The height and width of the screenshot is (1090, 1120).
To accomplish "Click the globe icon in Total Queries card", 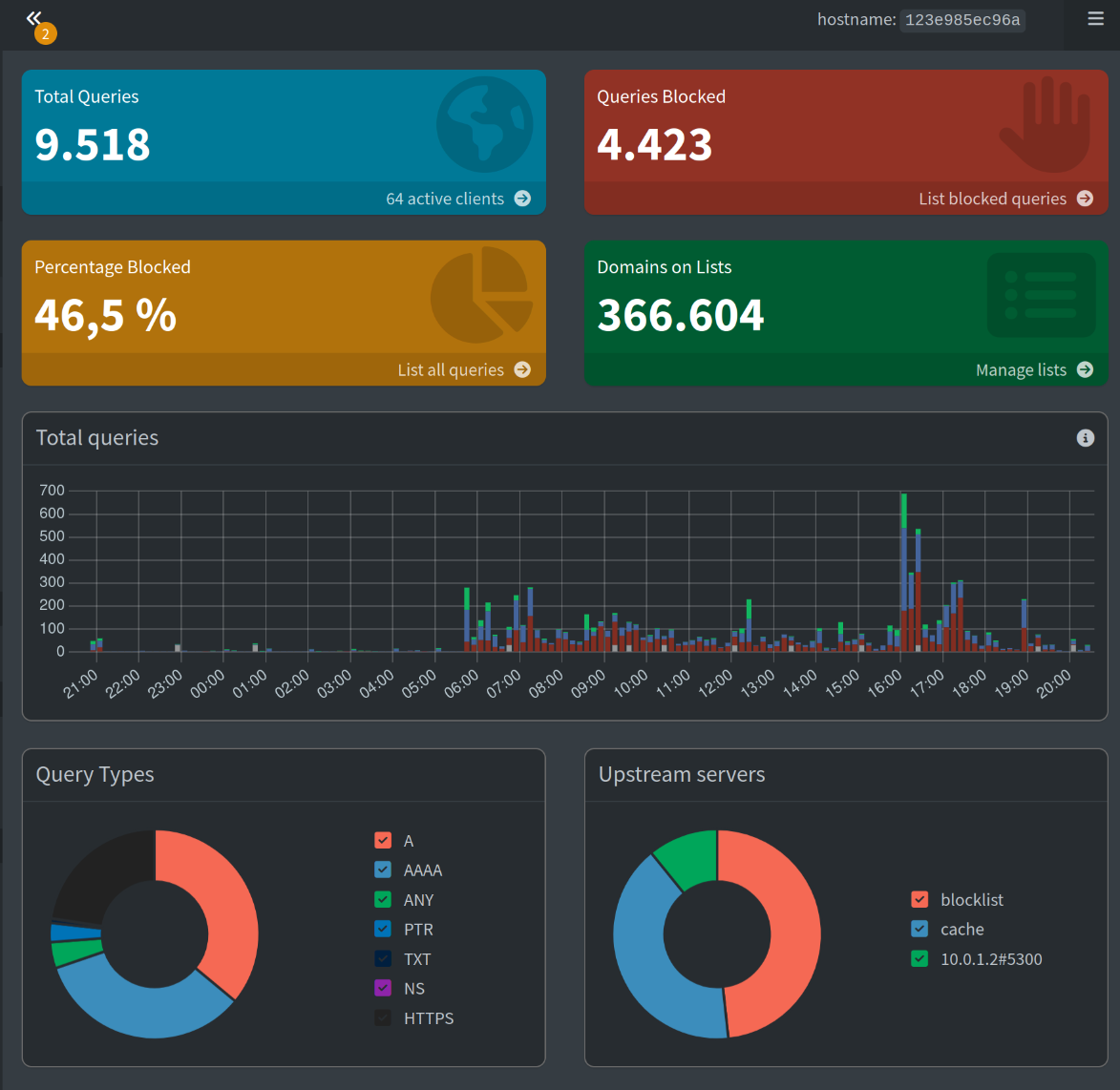I will click(484, 124).
